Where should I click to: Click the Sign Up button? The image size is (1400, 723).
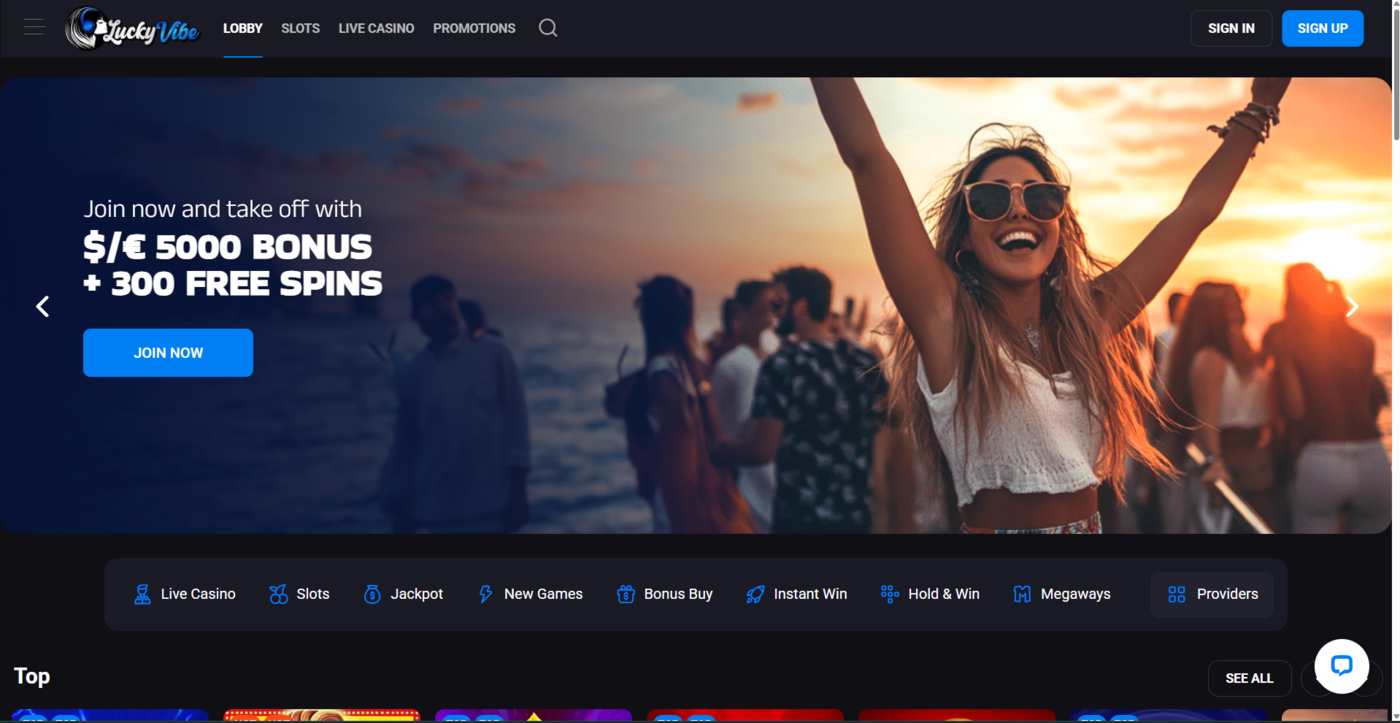point(1322,28)
